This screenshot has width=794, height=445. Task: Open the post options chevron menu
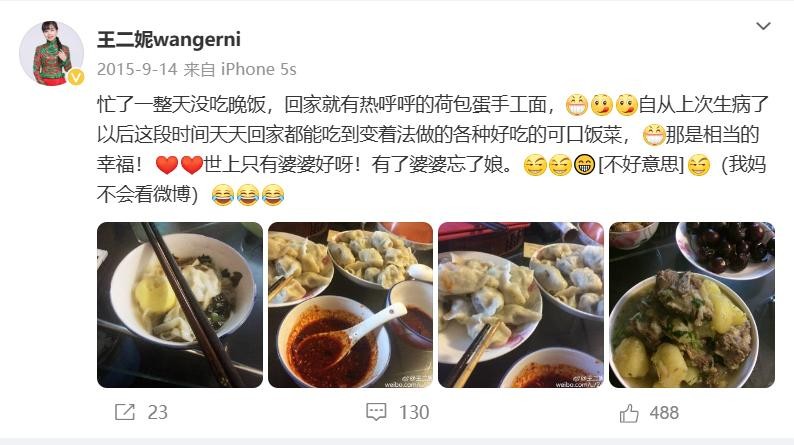pos(763,26)
